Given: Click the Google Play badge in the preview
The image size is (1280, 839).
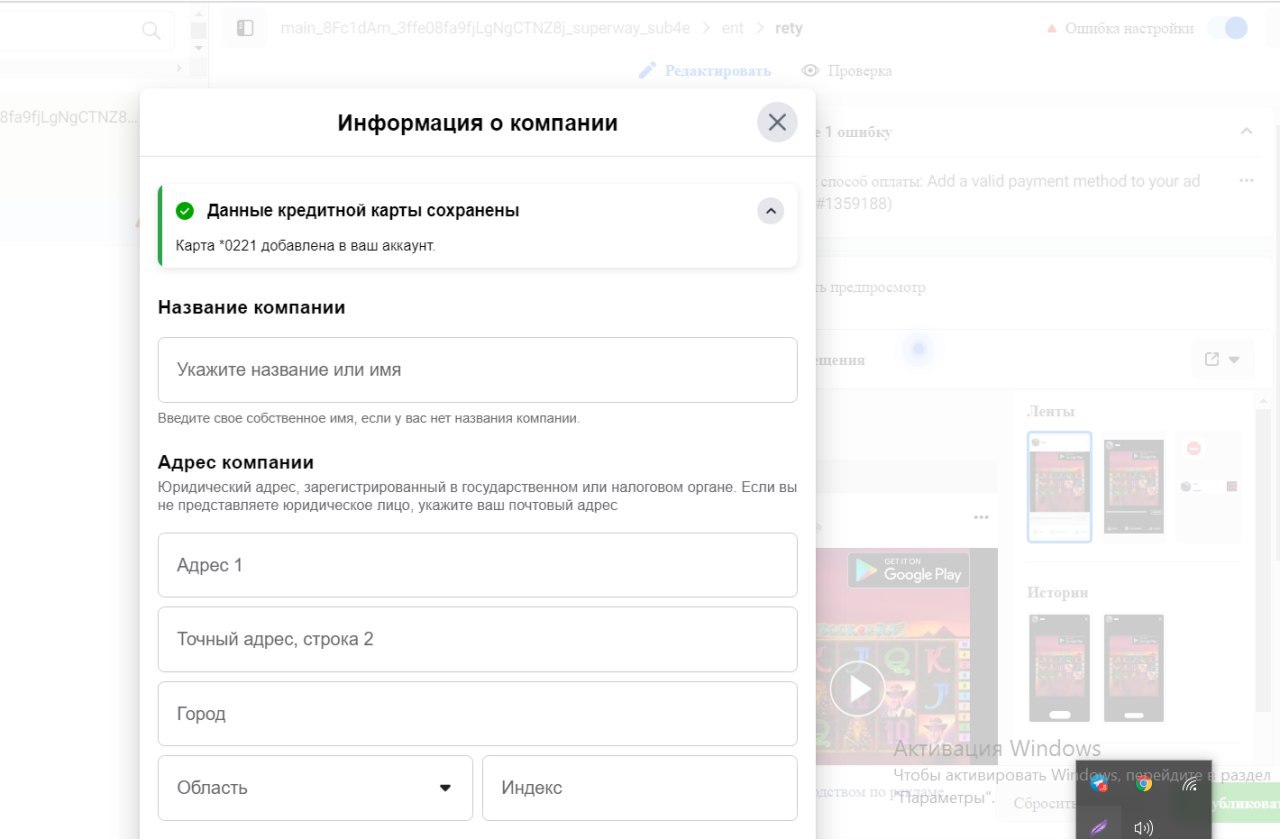Looking at the screenshot, I should pos(909,569).
